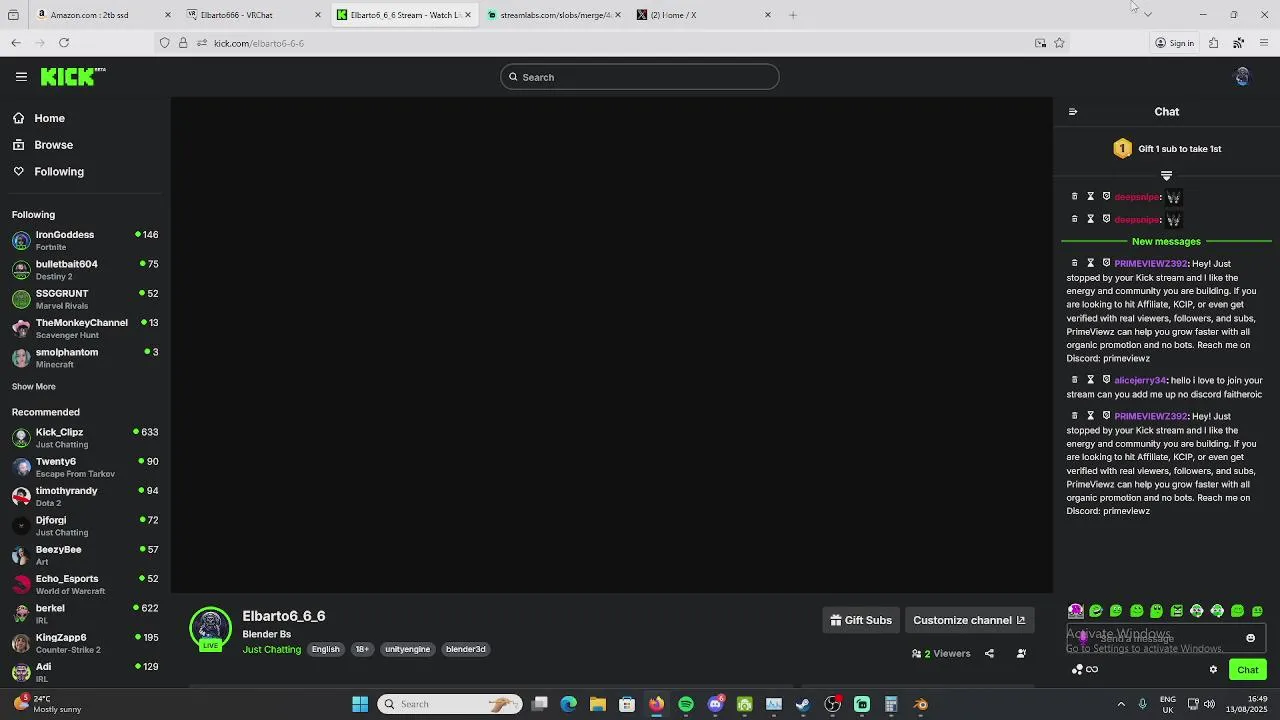The image size is (1280, 720).
Task: Timeout alicejerry34 using hourglass icon
Action: (x=1090, y=380)
